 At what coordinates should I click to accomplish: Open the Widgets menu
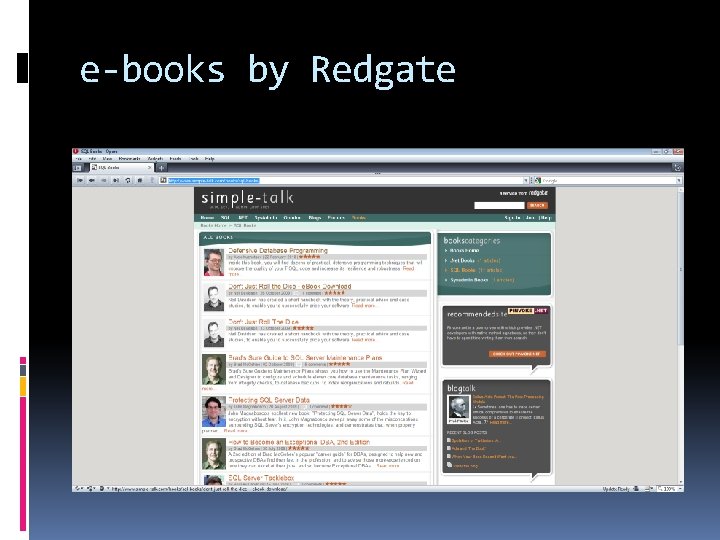(x=155, y=159)
